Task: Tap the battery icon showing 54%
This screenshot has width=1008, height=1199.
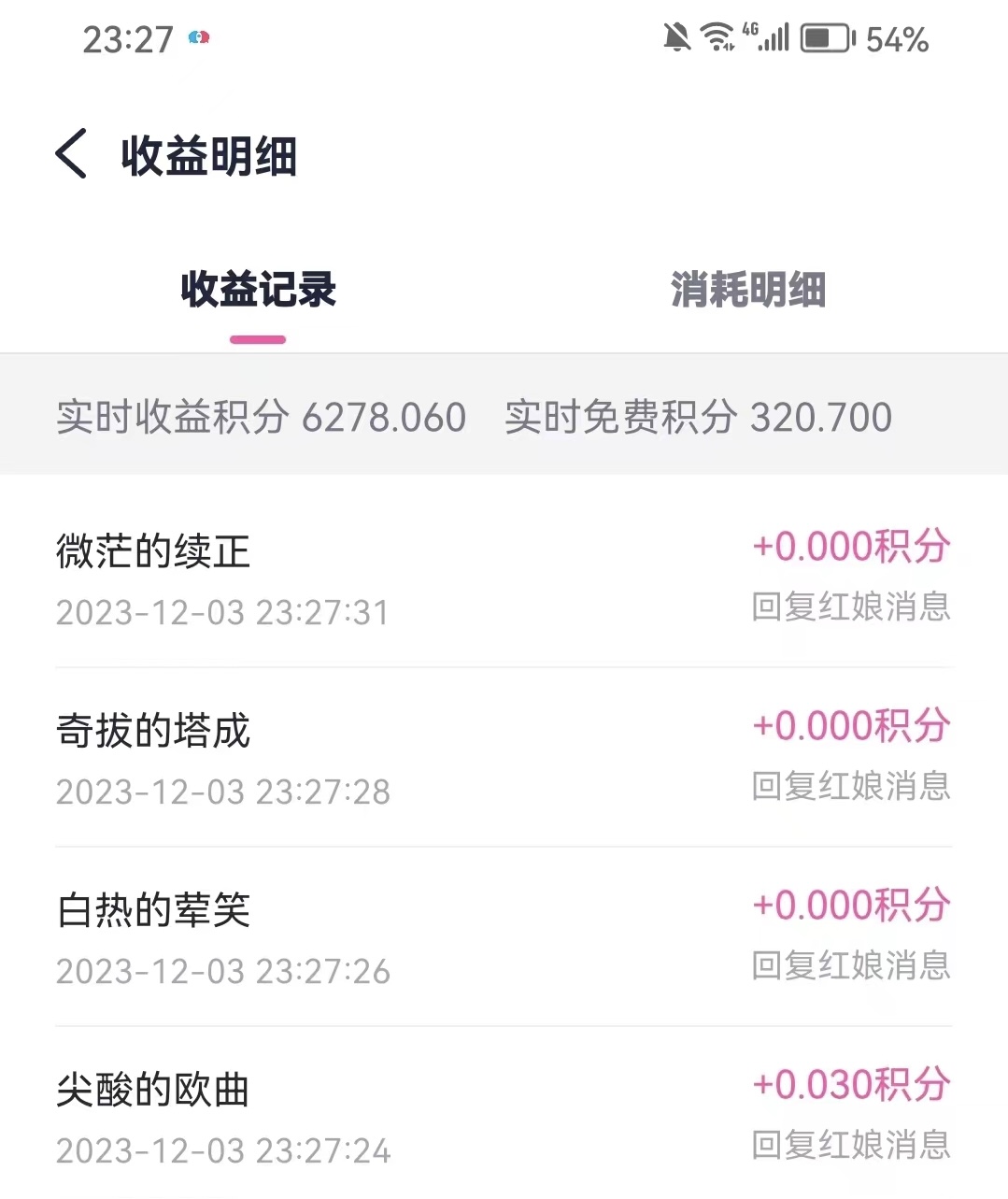Action: pos(828,38)
